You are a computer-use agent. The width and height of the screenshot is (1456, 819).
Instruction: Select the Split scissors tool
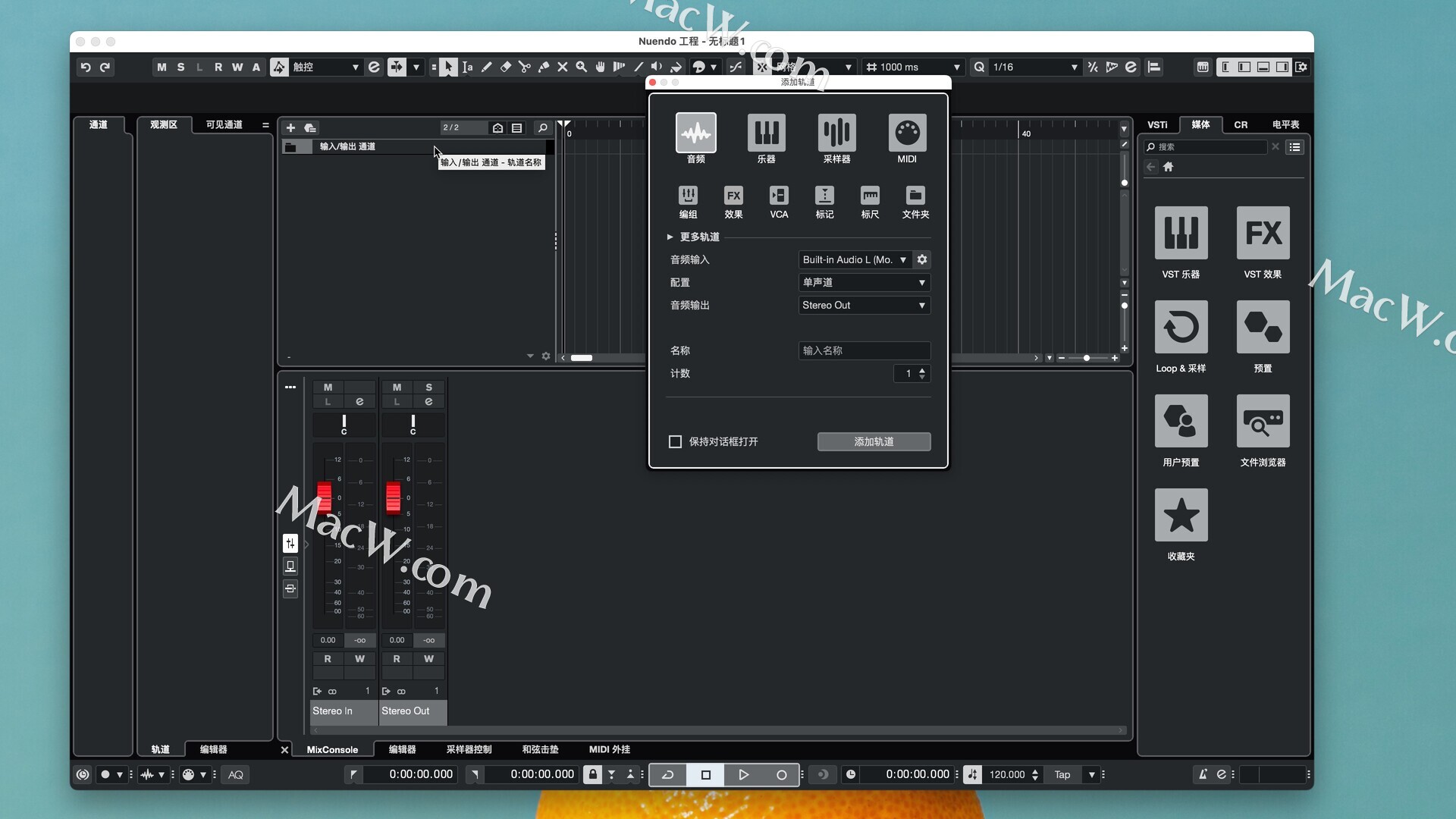click(524, 67)
